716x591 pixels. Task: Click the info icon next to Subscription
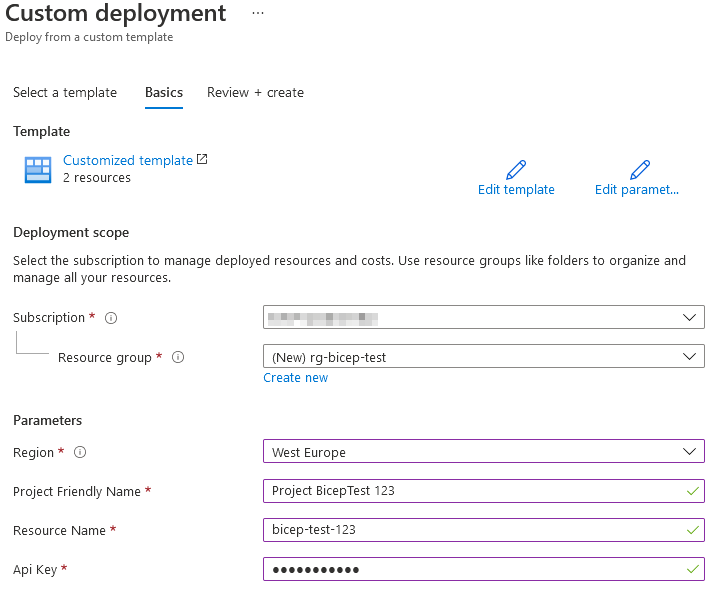click(111, 318)
